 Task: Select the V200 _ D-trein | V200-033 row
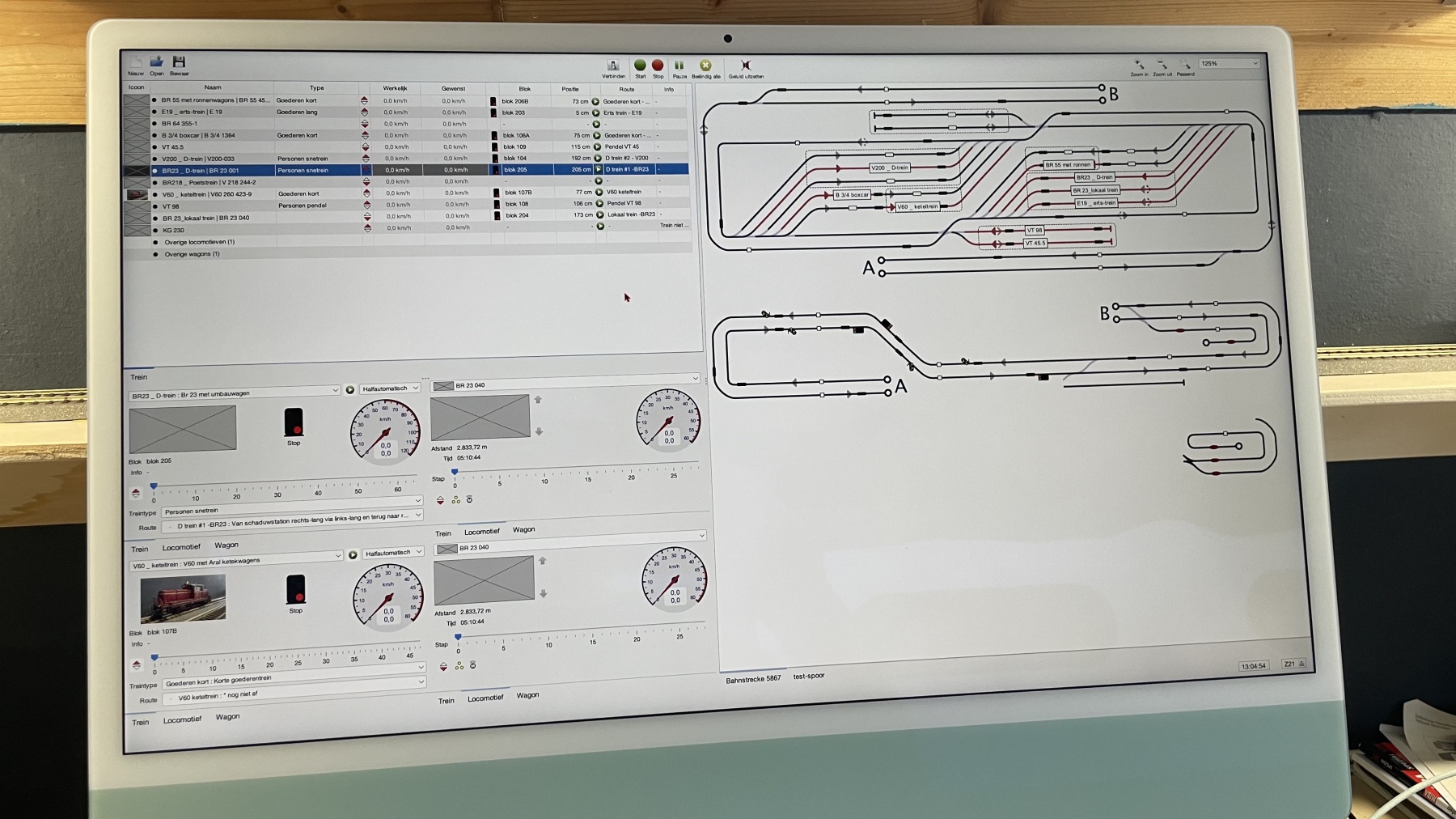click(x=407, y=159)
